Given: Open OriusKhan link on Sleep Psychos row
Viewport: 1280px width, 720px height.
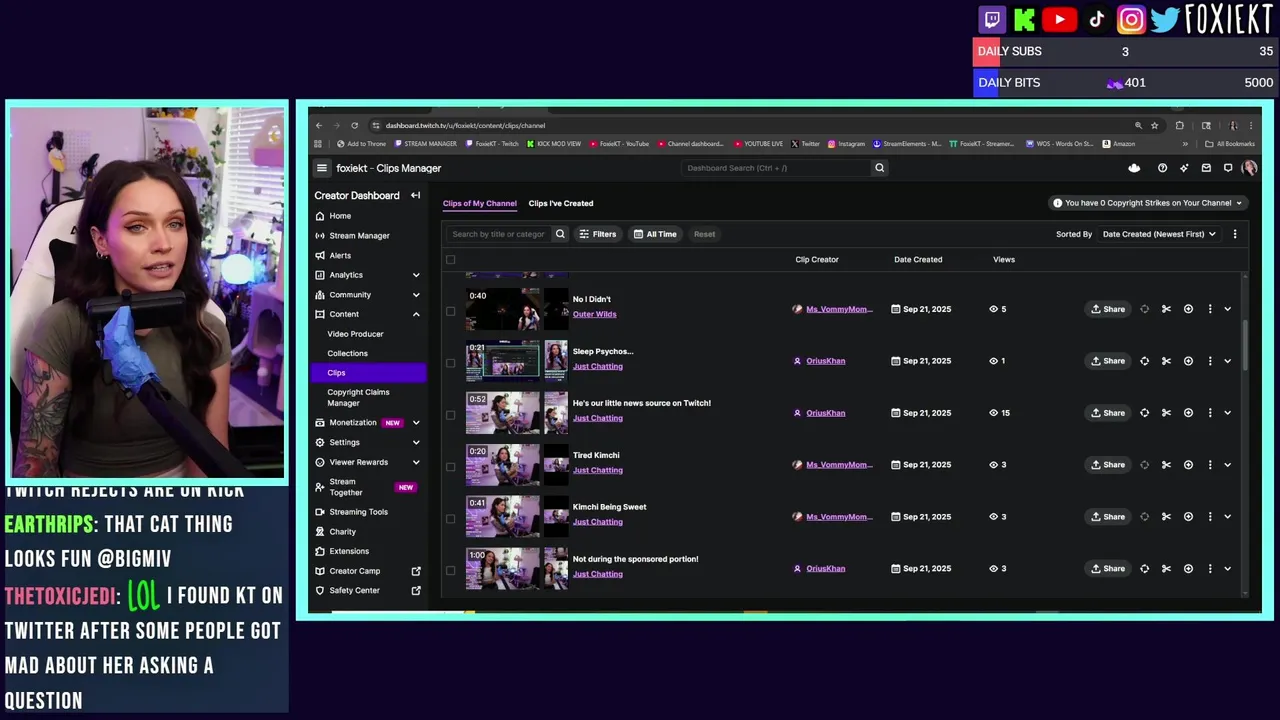Looking at the screenshot, I should point(825,361).
